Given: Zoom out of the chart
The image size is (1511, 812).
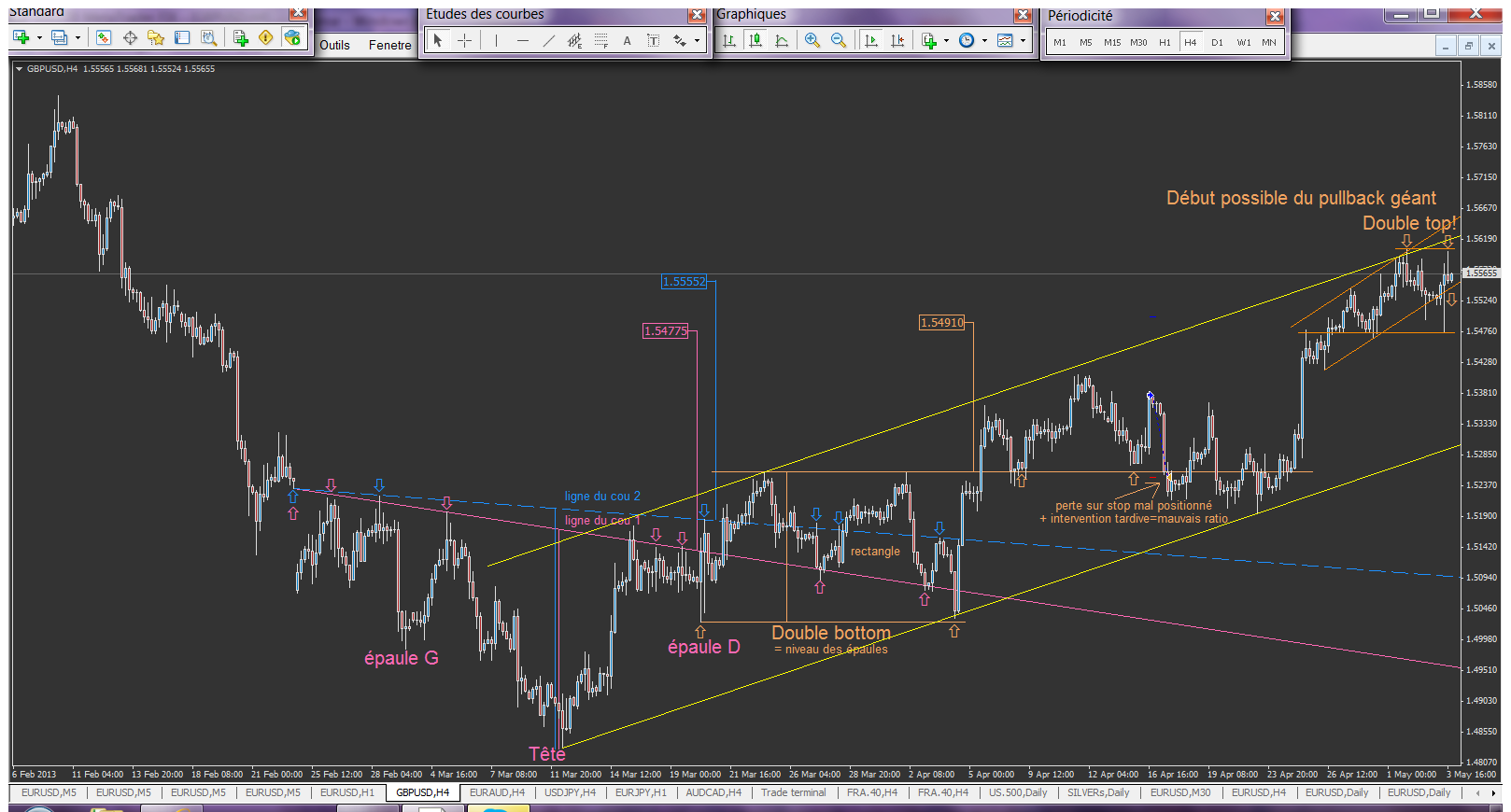Looking at the screenshot, I should tap(839, 40).
